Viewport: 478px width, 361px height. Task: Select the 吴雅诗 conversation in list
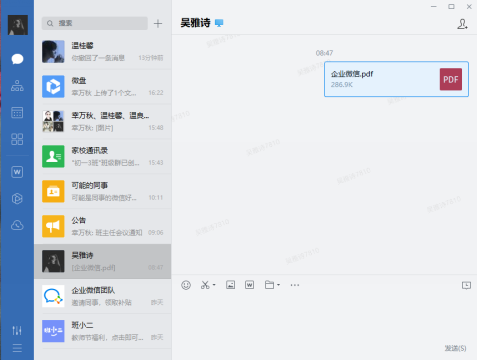click(x=103, y=262)
